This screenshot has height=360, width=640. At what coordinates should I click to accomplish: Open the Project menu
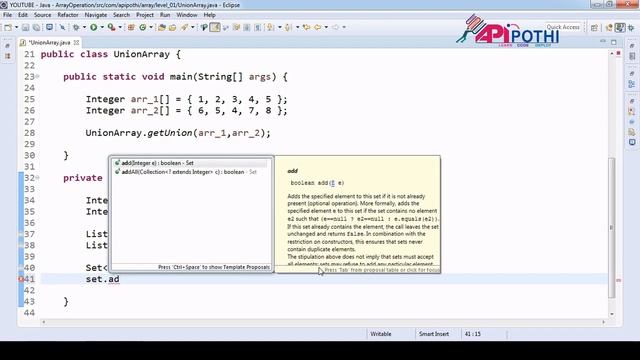tap(145, 15)
